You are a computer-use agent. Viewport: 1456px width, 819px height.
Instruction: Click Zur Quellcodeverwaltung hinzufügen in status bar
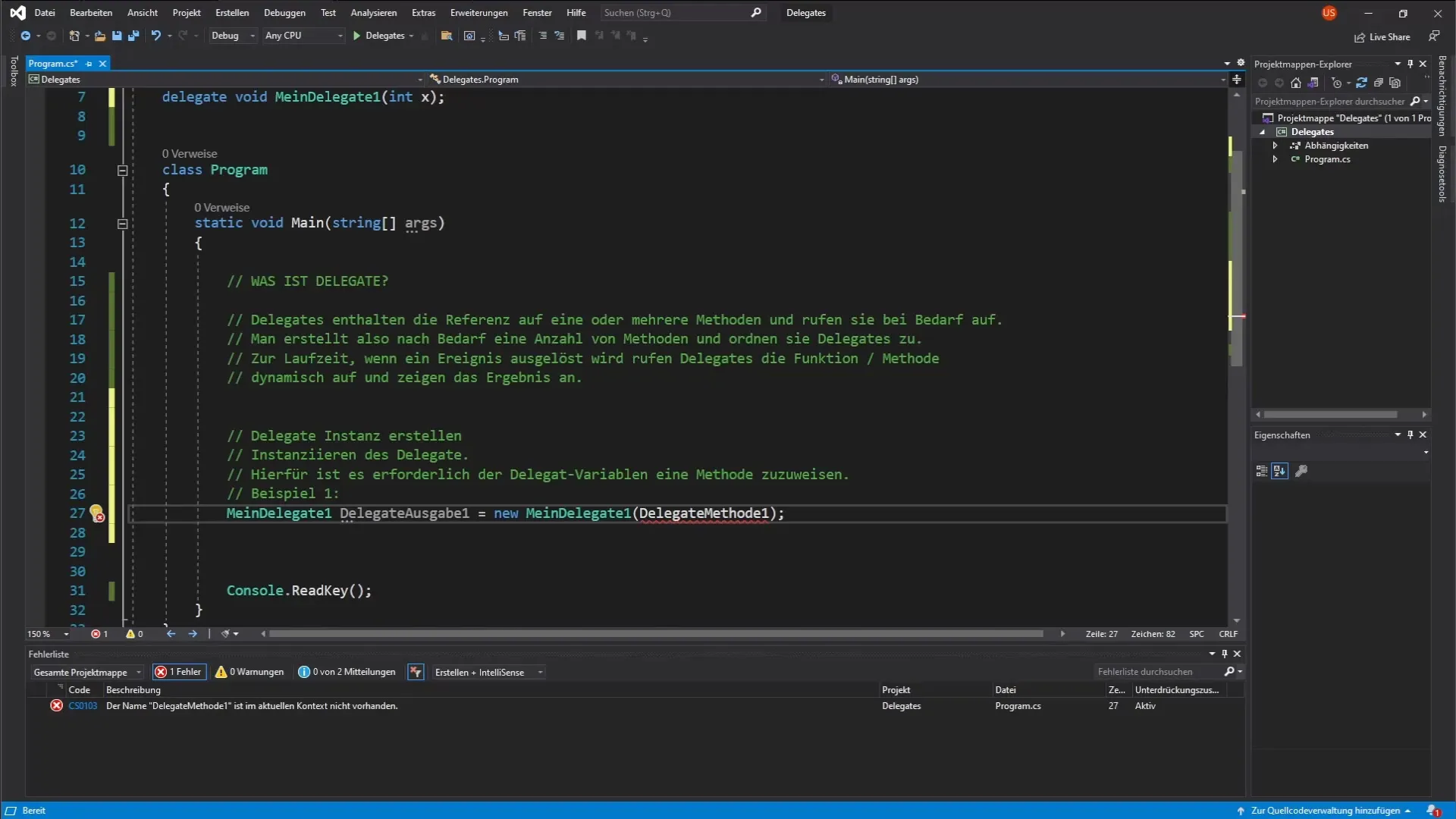pos(1326,811)
